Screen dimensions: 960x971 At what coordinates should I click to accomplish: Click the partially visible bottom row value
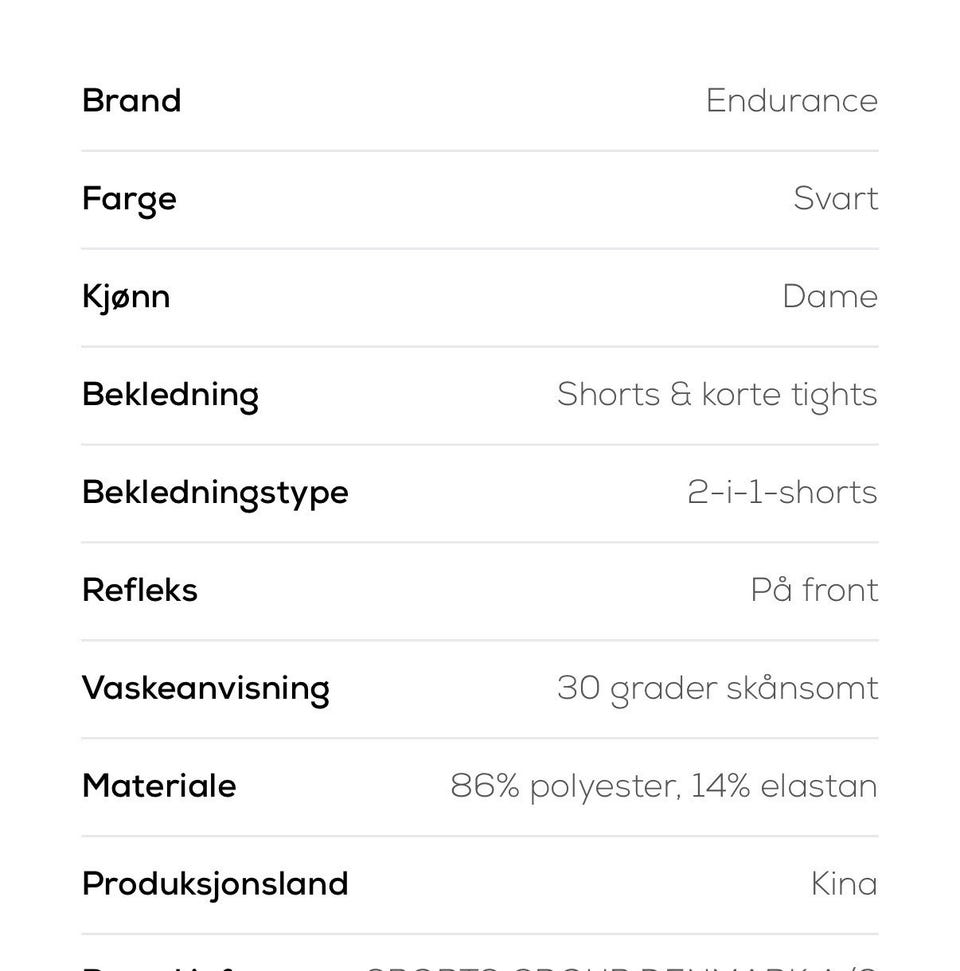pyautogui.click(x=621, y=967)
